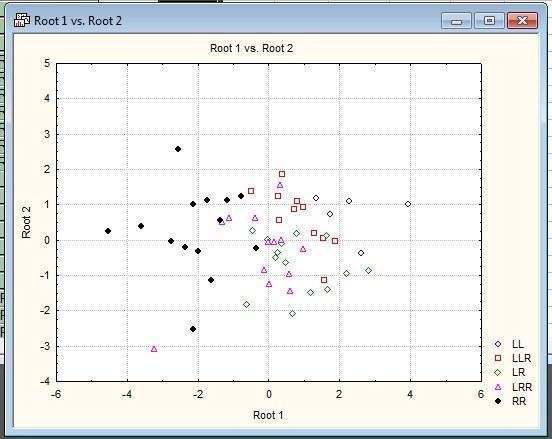Select the rightmost LL data point near 4
This screenshot has width=552, height=439.
(x=408, y=204)
